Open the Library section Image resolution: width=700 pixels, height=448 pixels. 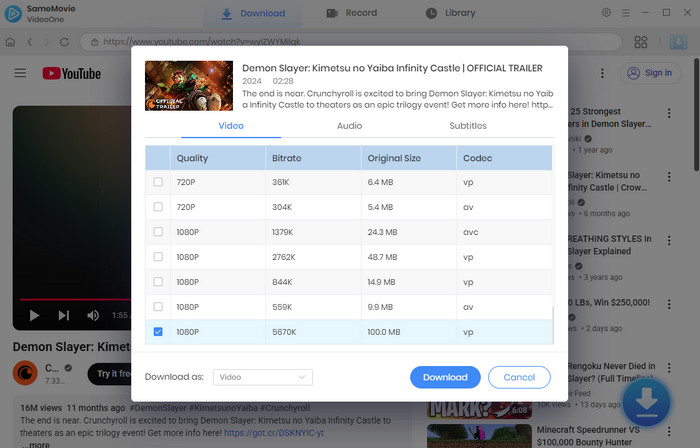pos(450,13)
